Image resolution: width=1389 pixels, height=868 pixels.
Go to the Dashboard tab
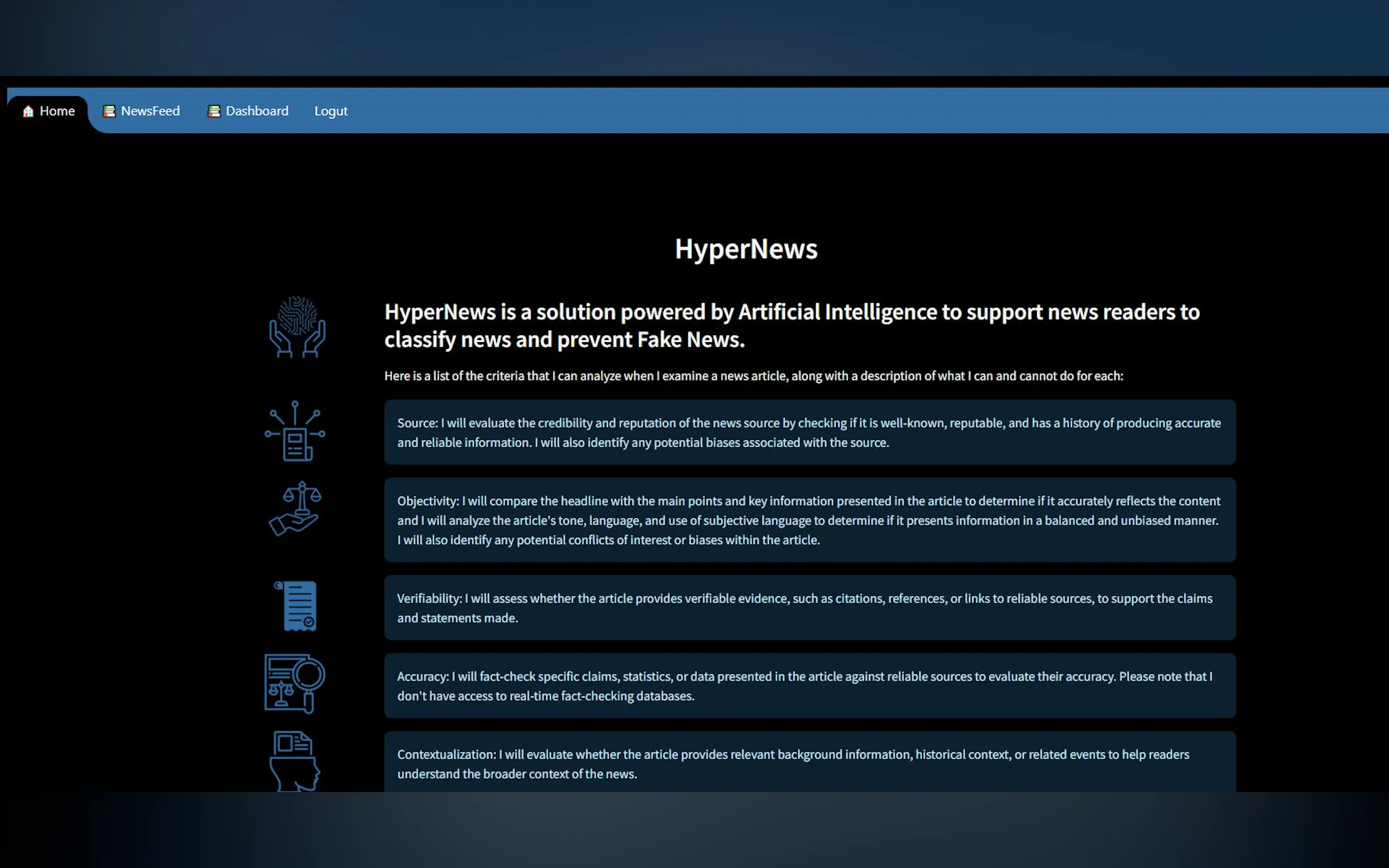pyautogui.click(x=256, y=112)
